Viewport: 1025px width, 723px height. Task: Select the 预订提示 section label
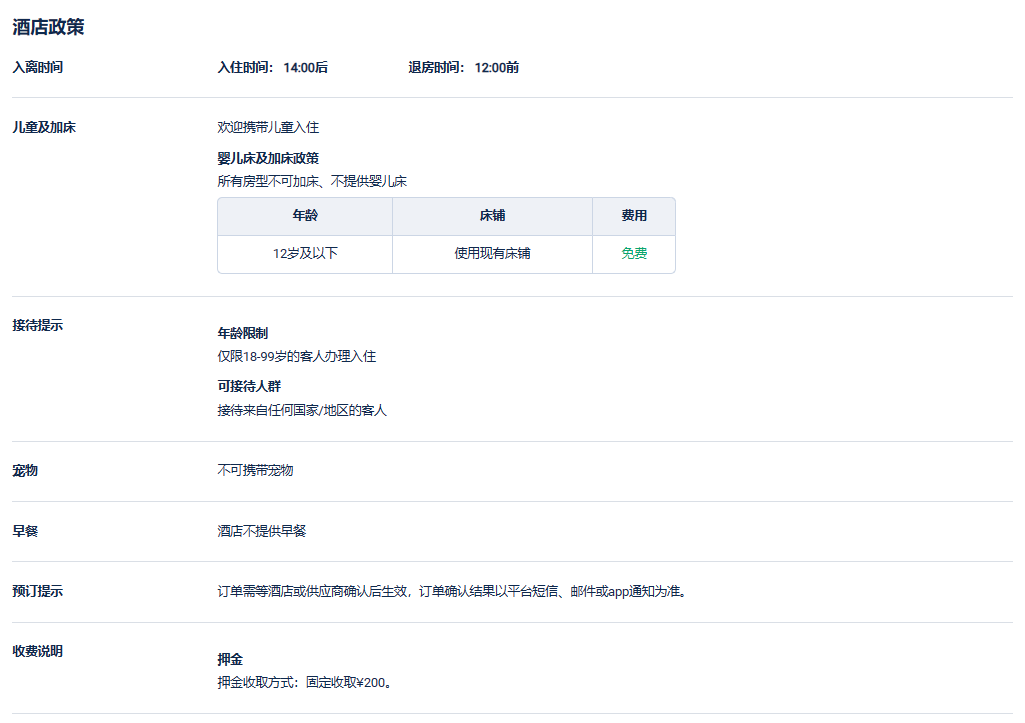38,591
